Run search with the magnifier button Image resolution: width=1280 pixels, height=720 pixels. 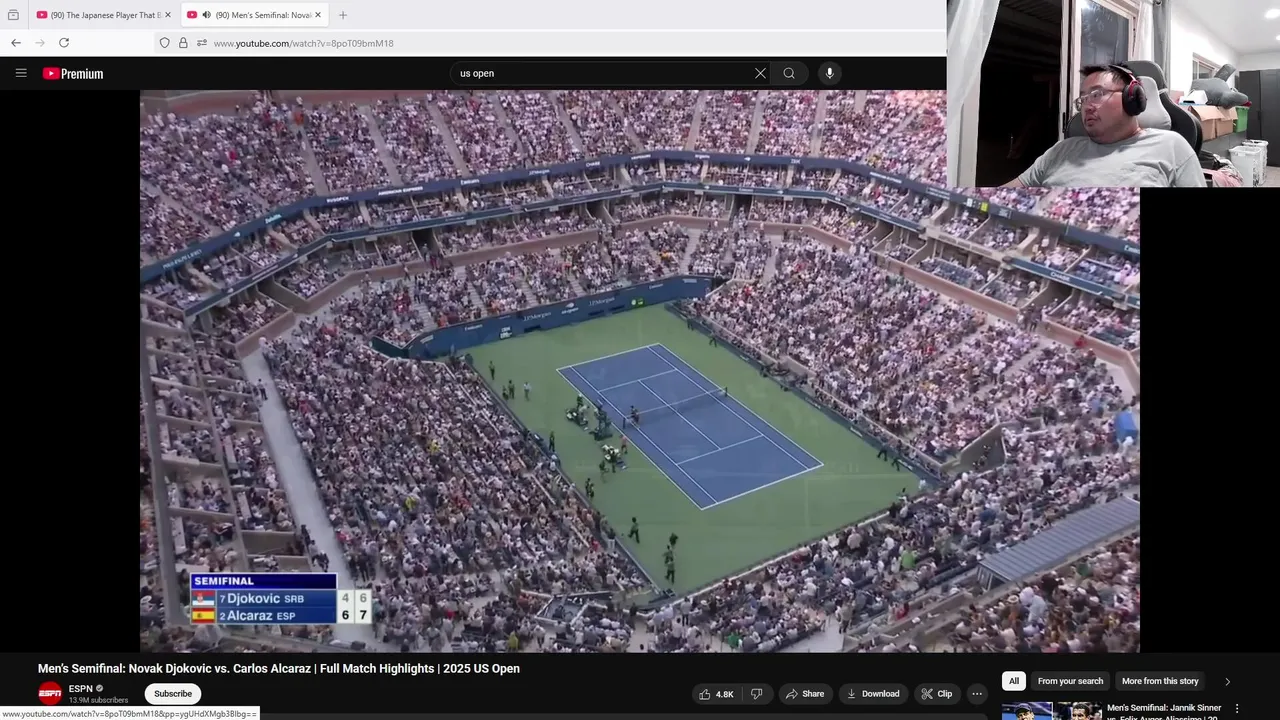coord(789,73)
